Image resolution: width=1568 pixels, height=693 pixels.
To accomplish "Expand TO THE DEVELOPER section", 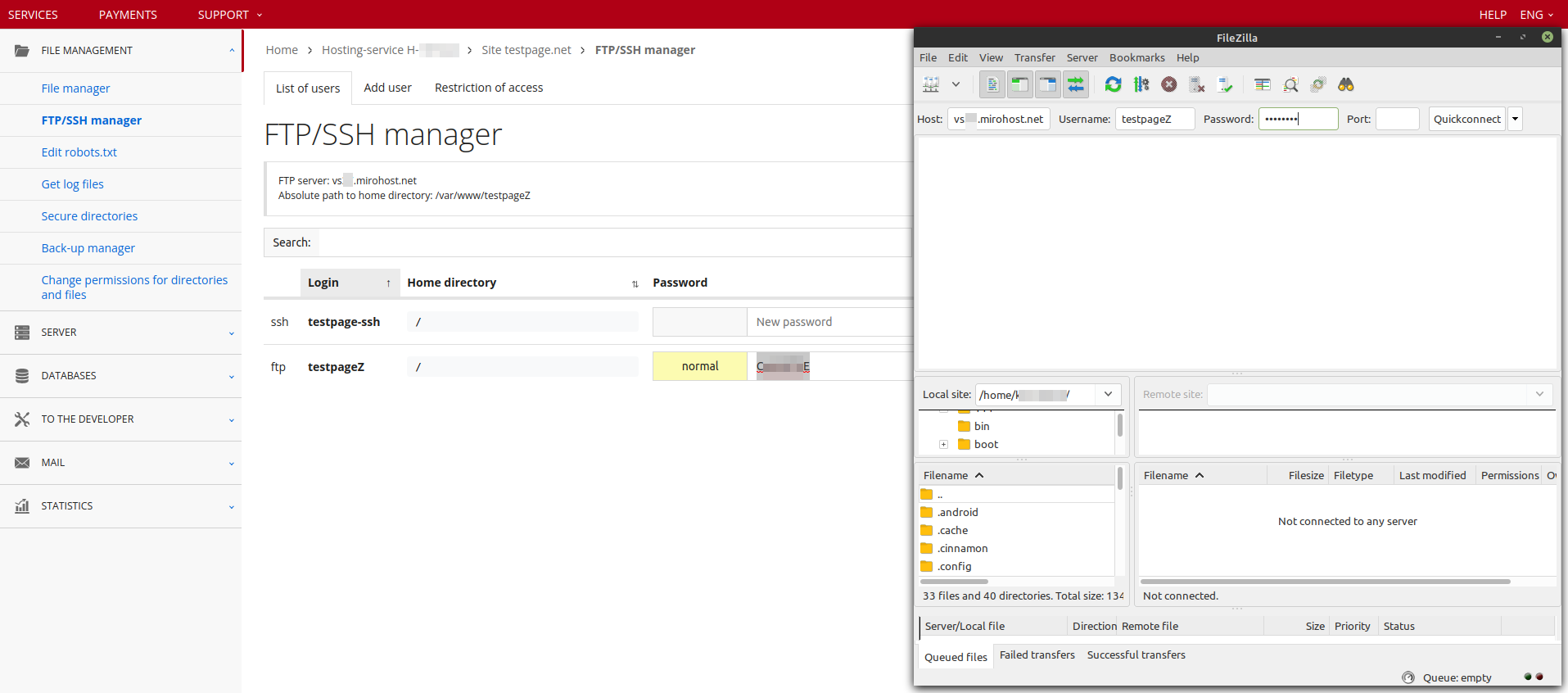I will (121, 419).
